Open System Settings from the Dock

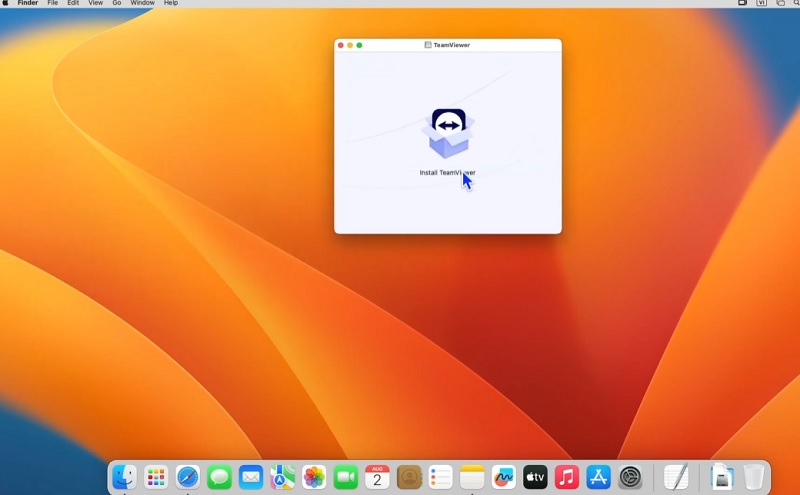pyautogui.click(x=630, y=477)
